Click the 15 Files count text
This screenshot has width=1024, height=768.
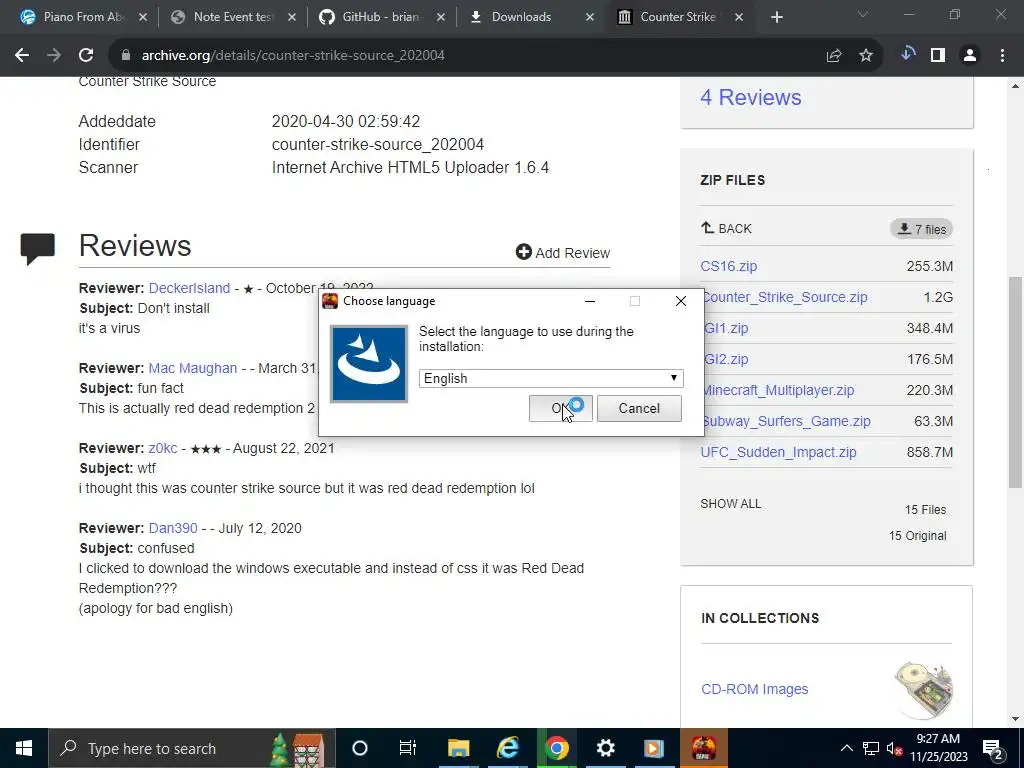tap(925, 509)
